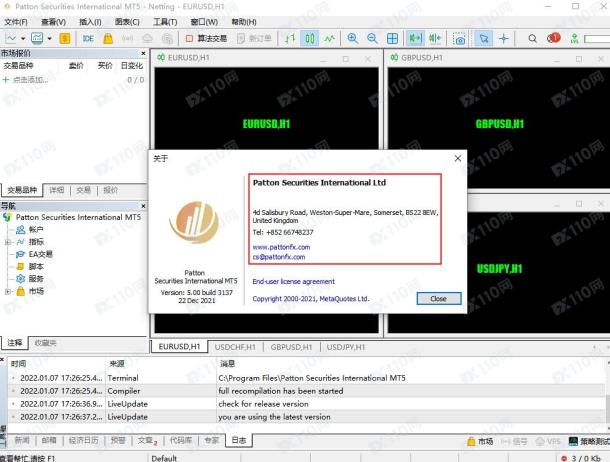Viewport: 610px width, 462px height.
Task: Open the new chart toolbar icon
Action: point(12,38)
